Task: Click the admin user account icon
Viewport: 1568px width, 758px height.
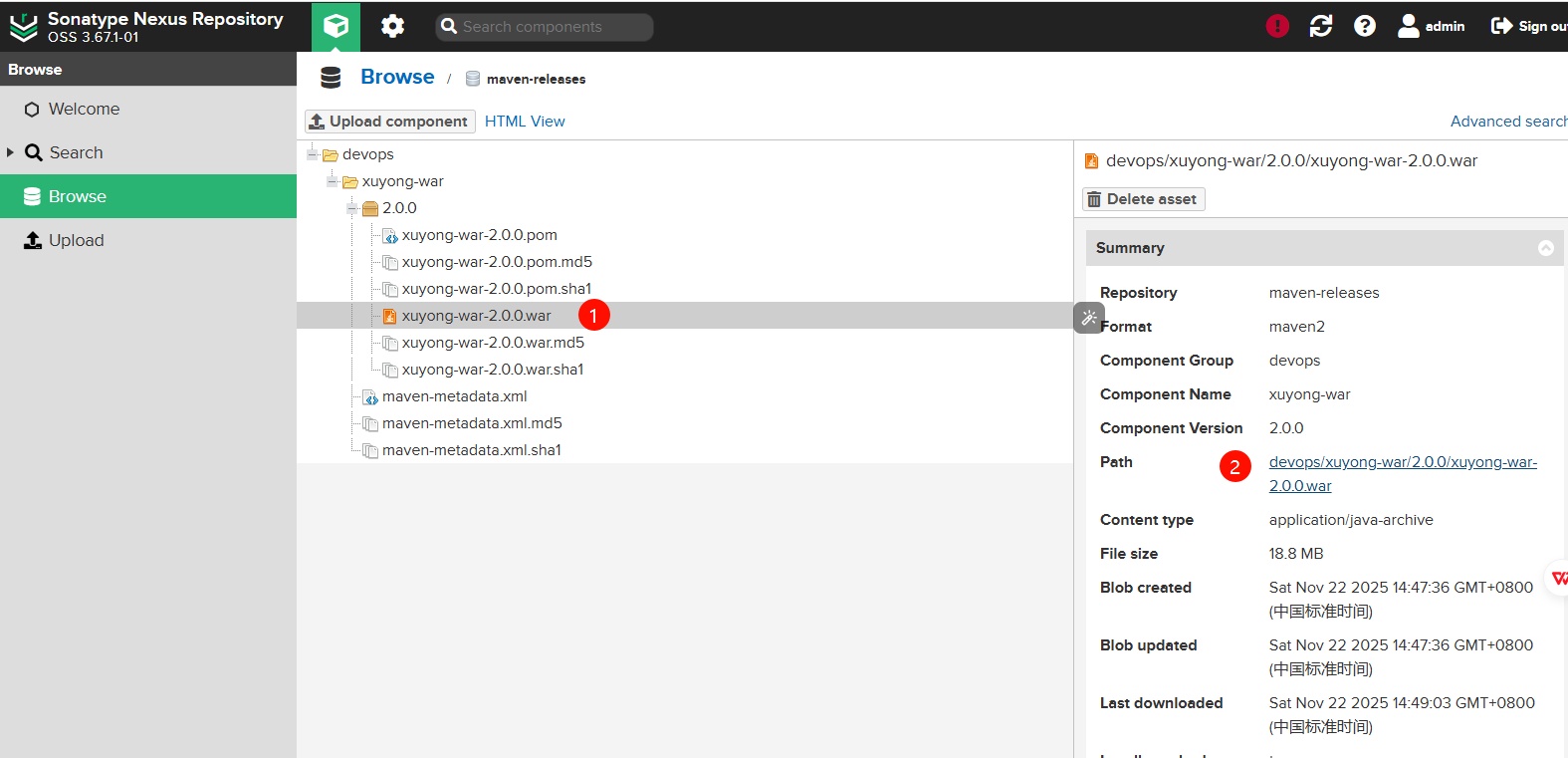Action: 1409,26
